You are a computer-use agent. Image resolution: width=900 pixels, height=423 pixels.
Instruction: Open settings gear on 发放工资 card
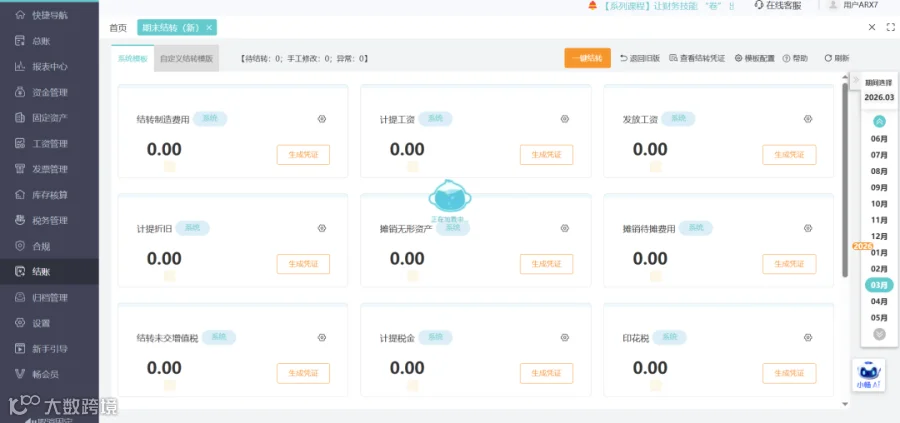(x=808, y=119)
